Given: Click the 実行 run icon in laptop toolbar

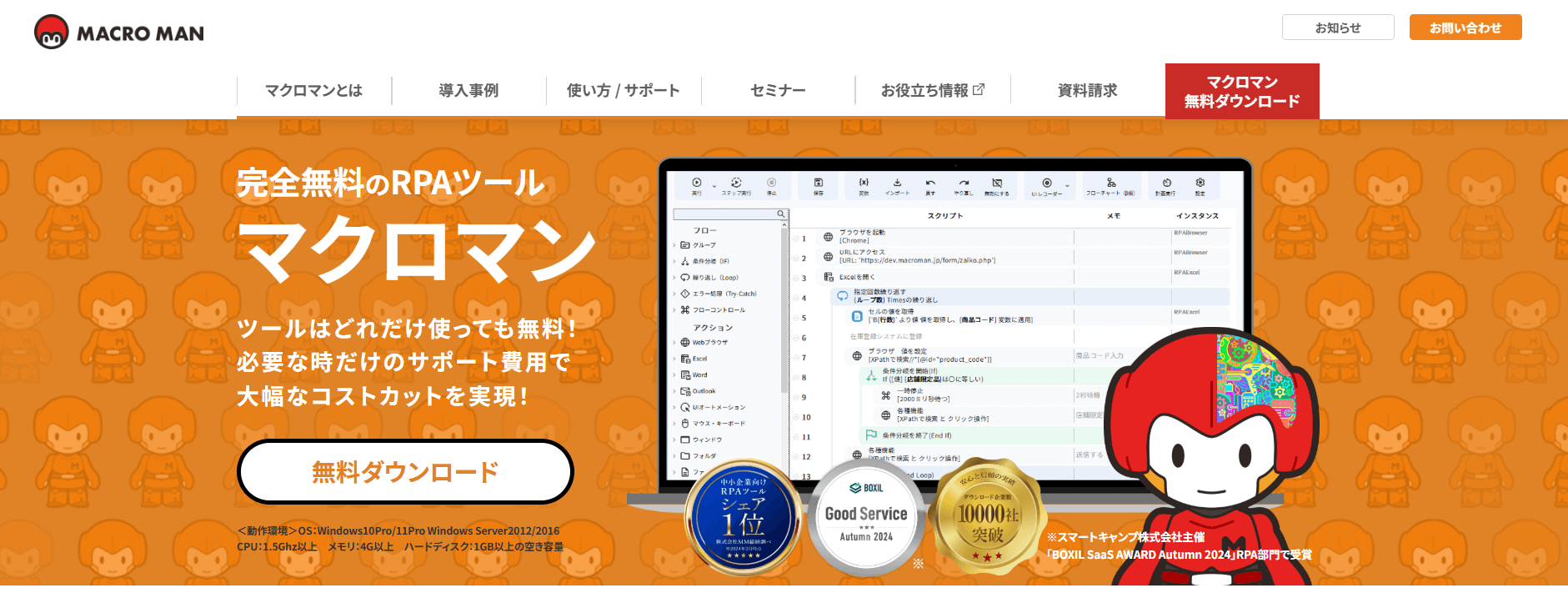Looking at the screenshot, I should pyautogui.click(x=697, y=183).
